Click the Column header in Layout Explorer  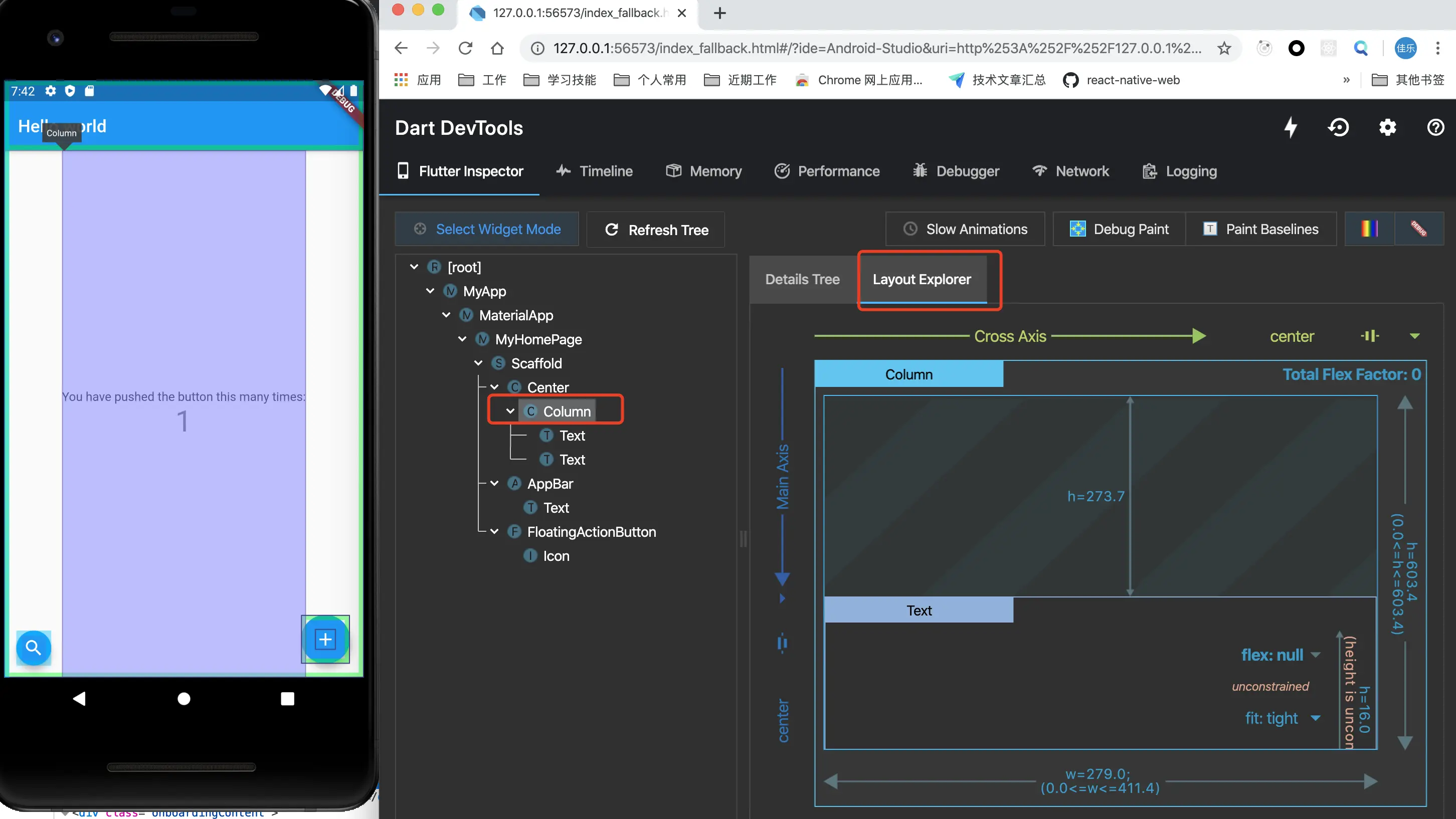[909, 374]
